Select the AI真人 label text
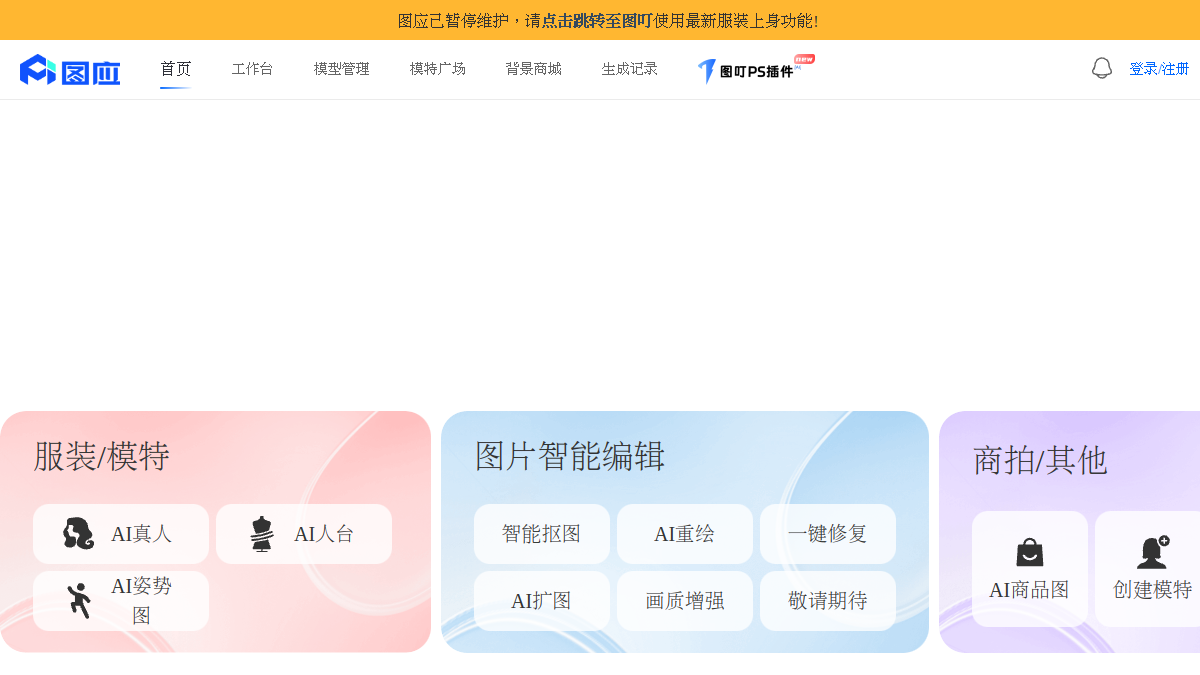Viewport: 1200px width, 675px height. click(141, 534)
